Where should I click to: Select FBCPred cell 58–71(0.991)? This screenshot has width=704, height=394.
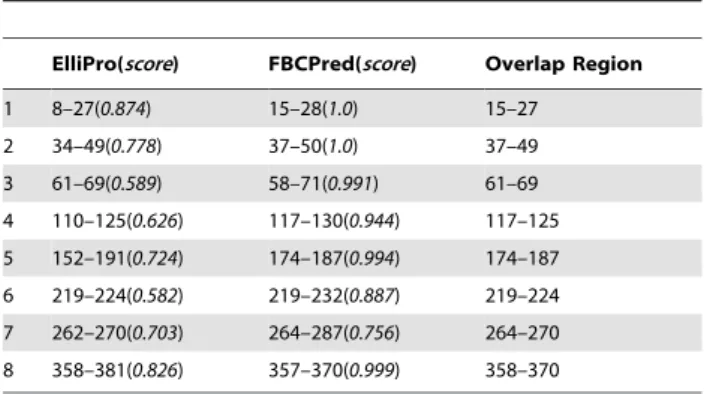point(324,184)
